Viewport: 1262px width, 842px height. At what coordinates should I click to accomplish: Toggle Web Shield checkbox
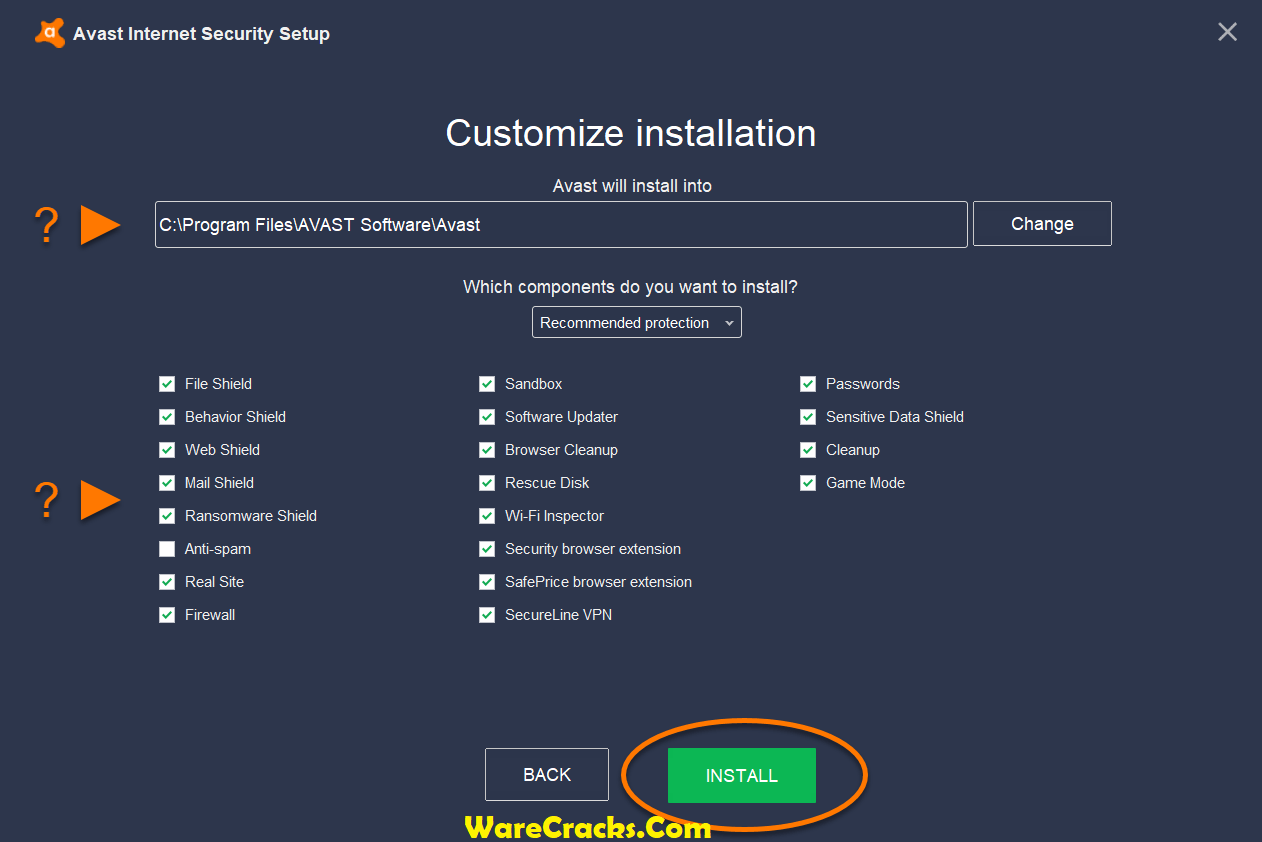167,450
